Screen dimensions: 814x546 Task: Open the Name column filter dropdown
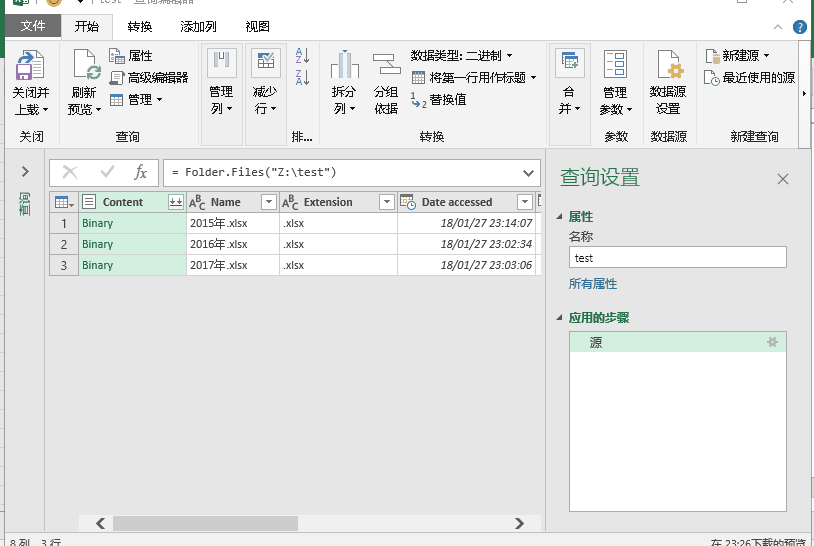click(269, 202)
